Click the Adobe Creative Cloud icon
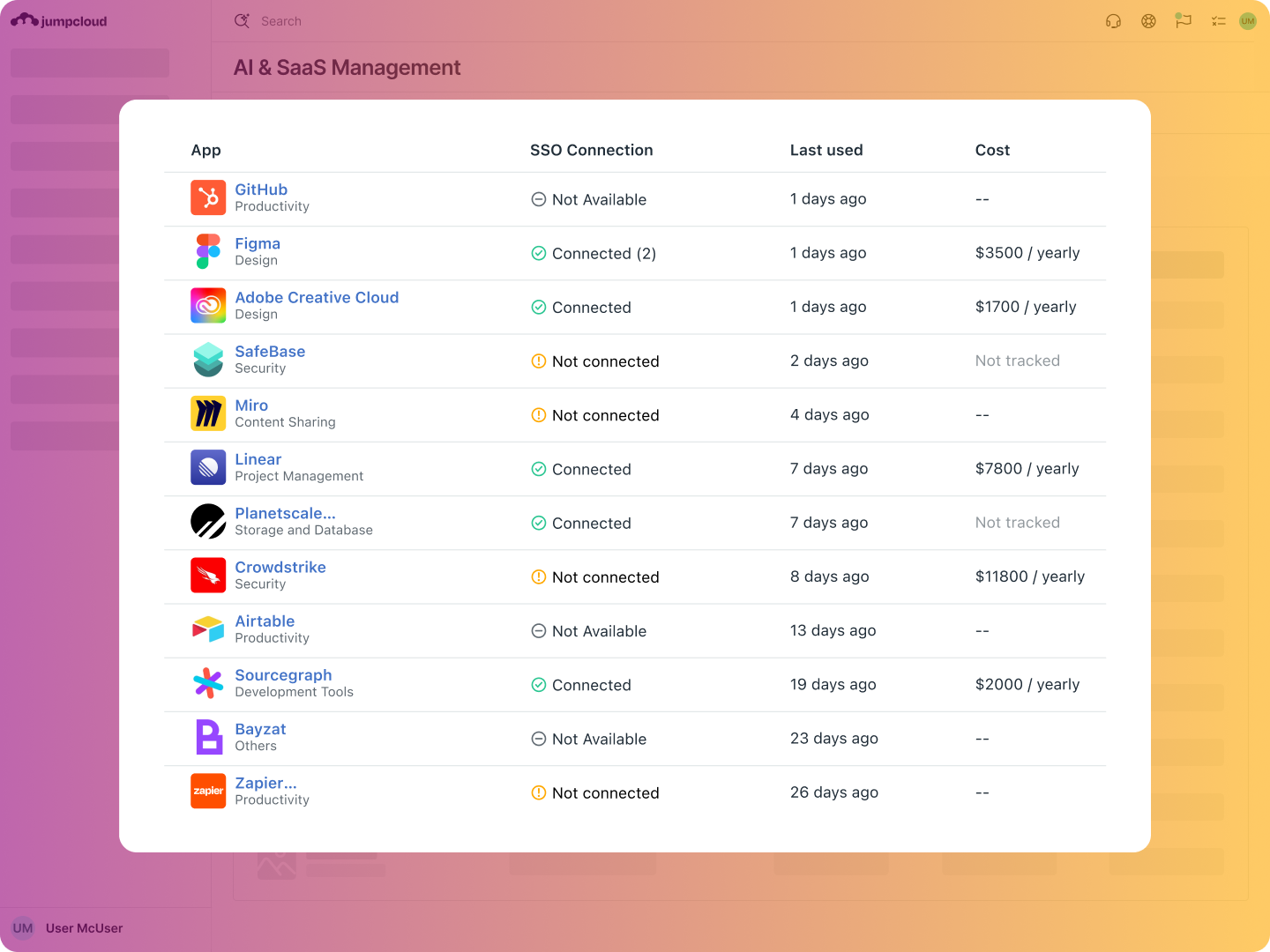The image size is (1270, 952). pyautogui.click(x=208, y=306)
